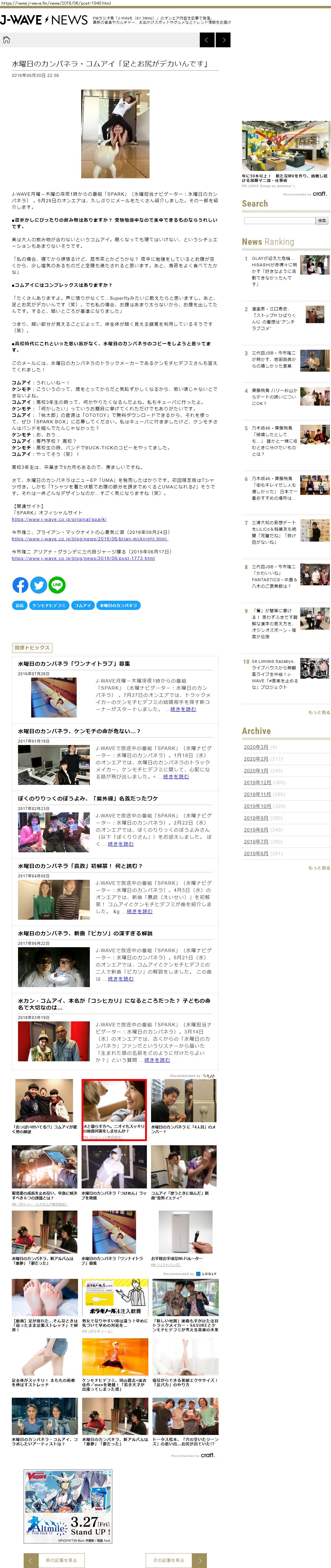
Task: Open the 2019年9月 archive
Action: pyautogui.click(x=256, y=818)
